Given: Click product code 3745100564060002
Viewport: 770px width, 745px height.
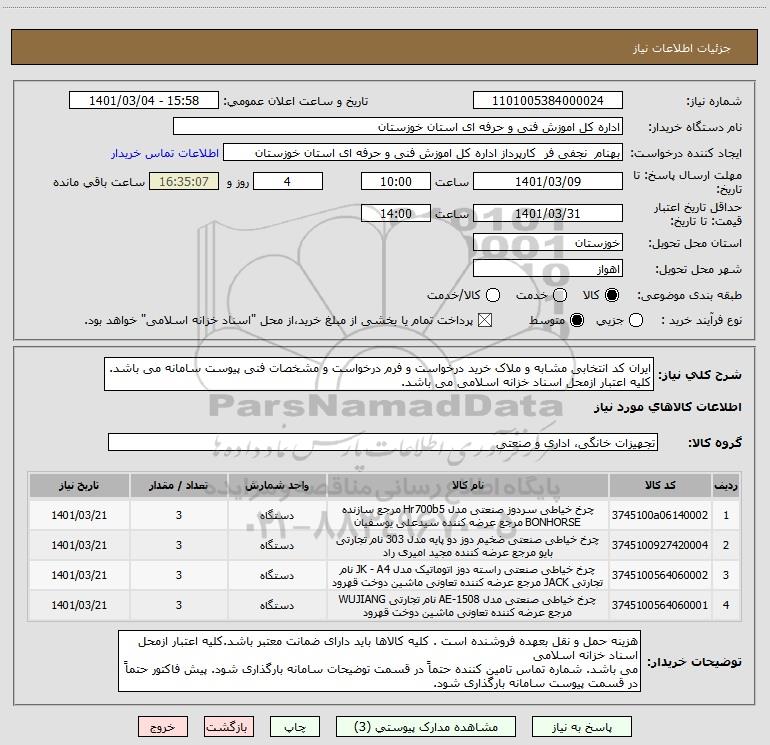Looking at the screenshot, I should (660, 575).
